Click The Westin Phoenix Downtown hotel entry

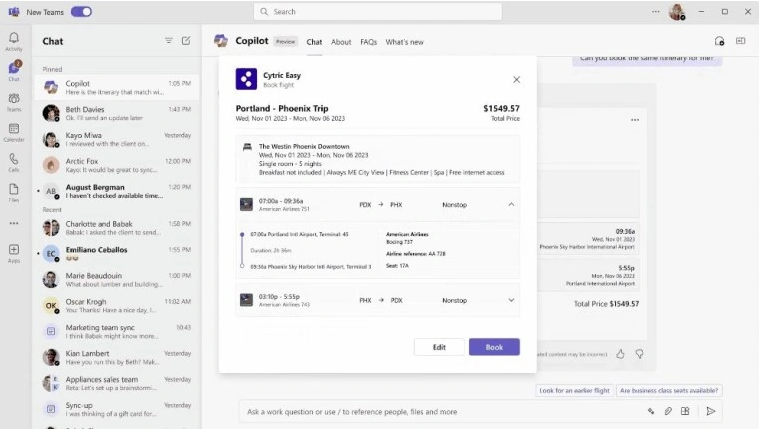pos(378,159)
